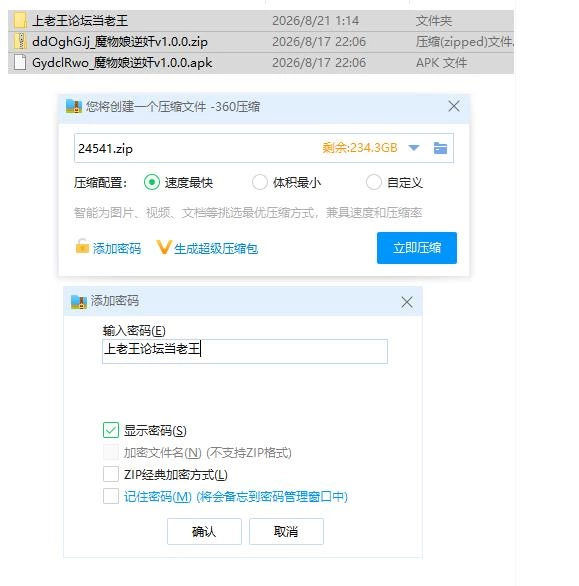The height and width of the screenshot is (586, 579).
Task: Click the 360压缩 logo in 添加密码 title bar
Action: click(x=79, y=302)
